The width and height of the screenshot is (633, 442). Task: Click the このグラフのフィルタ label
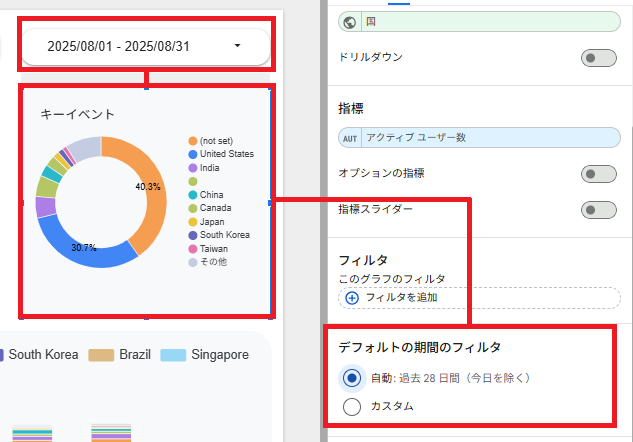(x=392, y=279)
